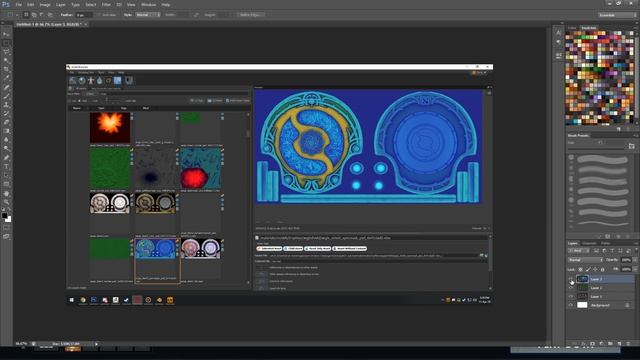This screenshot has width=640, height=360.
Task: Open the Filter menu
Action: tap(106, 4)
